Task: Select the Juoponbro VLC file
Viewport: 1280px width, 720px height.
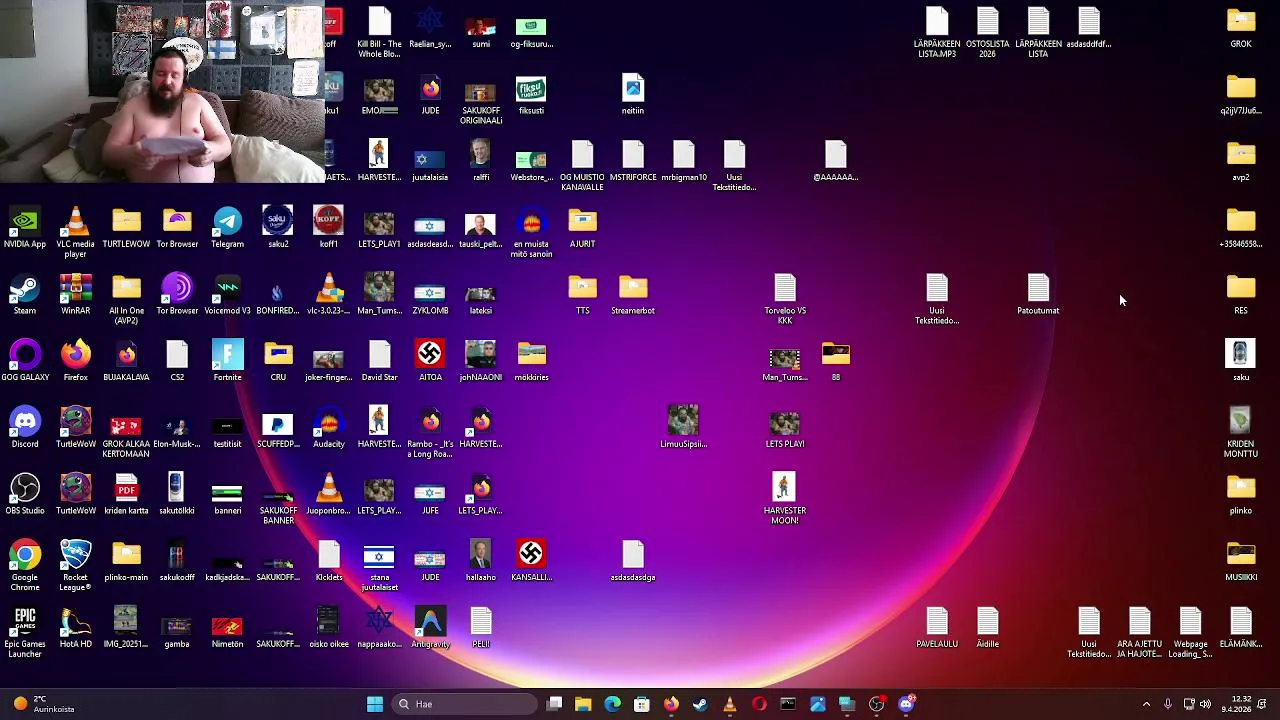Action: pyautogui.click(x=328, y=495)
